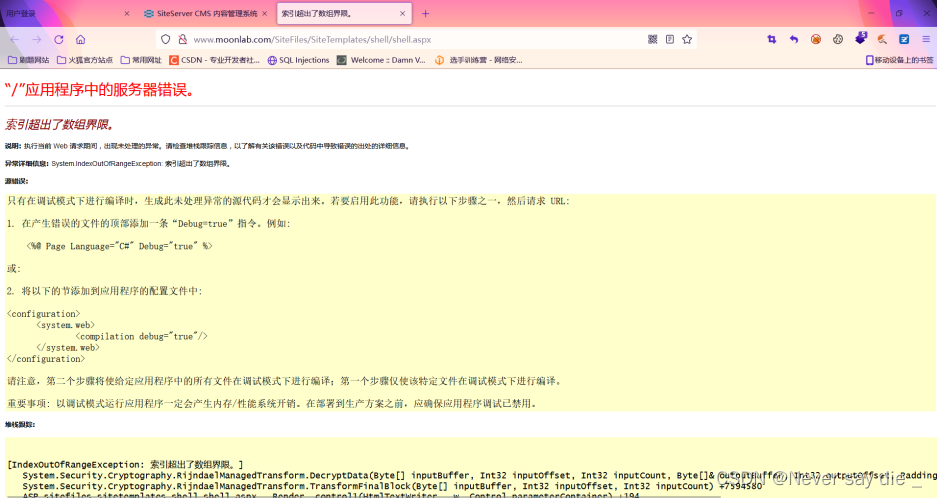The width and height of the screenshot is (937, 498).
Task: Open the Firefox application menu
Action: pyautogui.click(x=926, y=39)
